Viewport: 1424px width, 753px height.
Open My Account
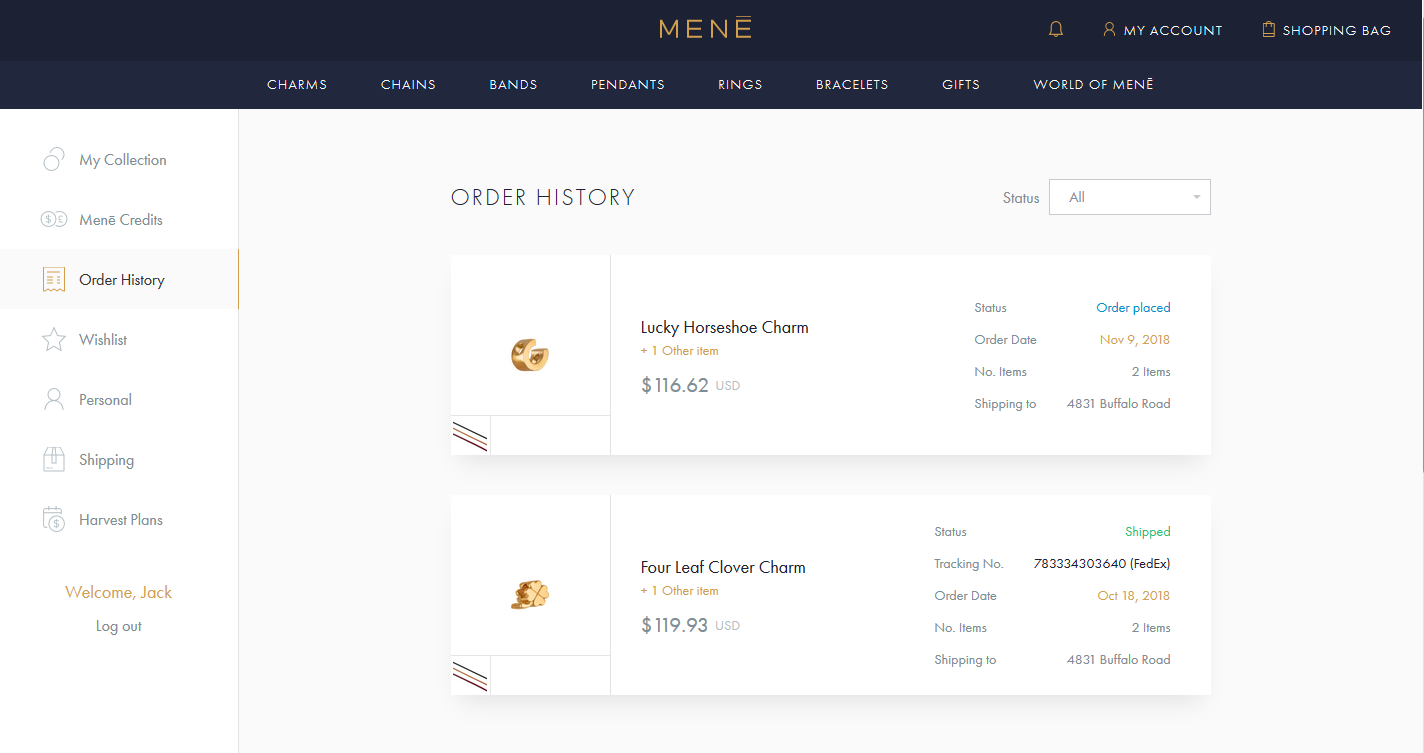click(1162, 30)
